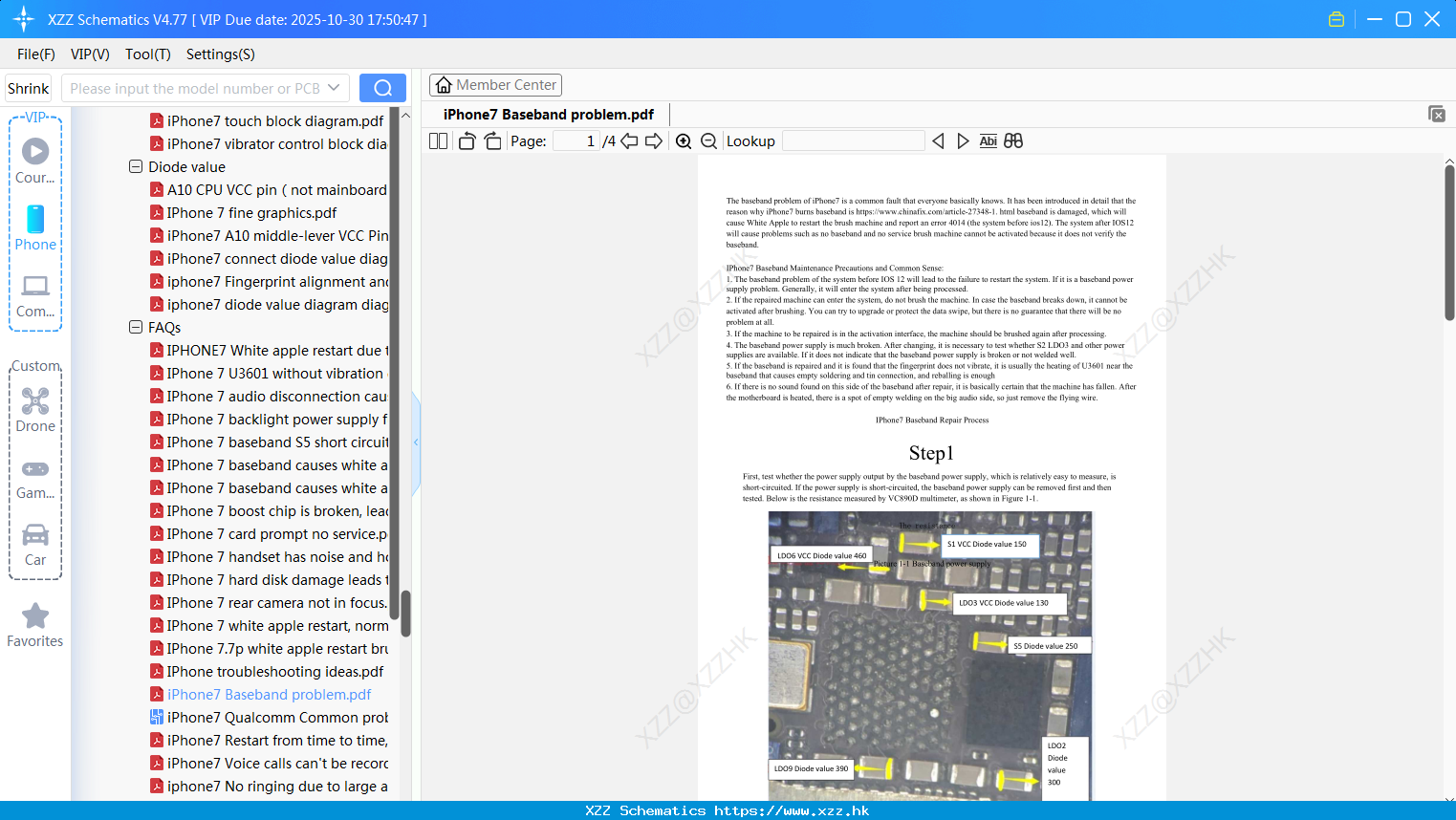
Task: Open the File(F) menu
Action: click(x=36, y=54)
